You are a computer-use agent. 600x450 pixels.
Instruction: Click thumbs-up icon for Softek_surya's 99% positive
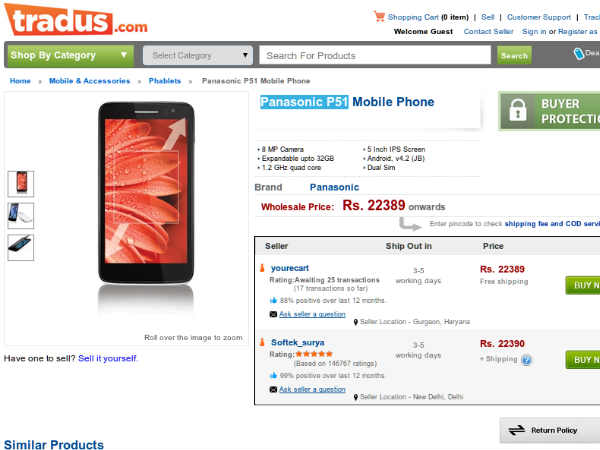tap(273, 375)
